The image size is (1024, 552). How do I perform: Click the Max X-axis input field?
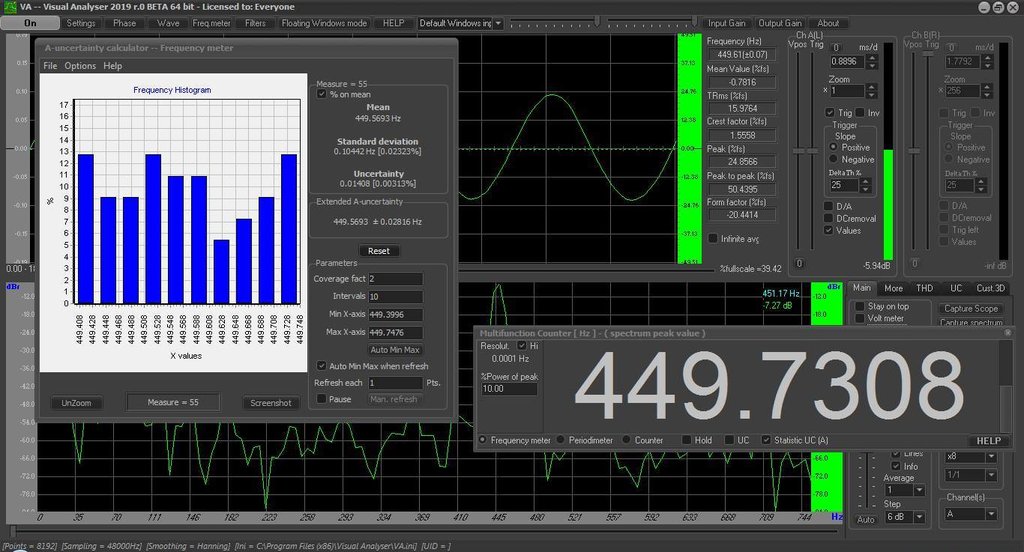[396, 333]
